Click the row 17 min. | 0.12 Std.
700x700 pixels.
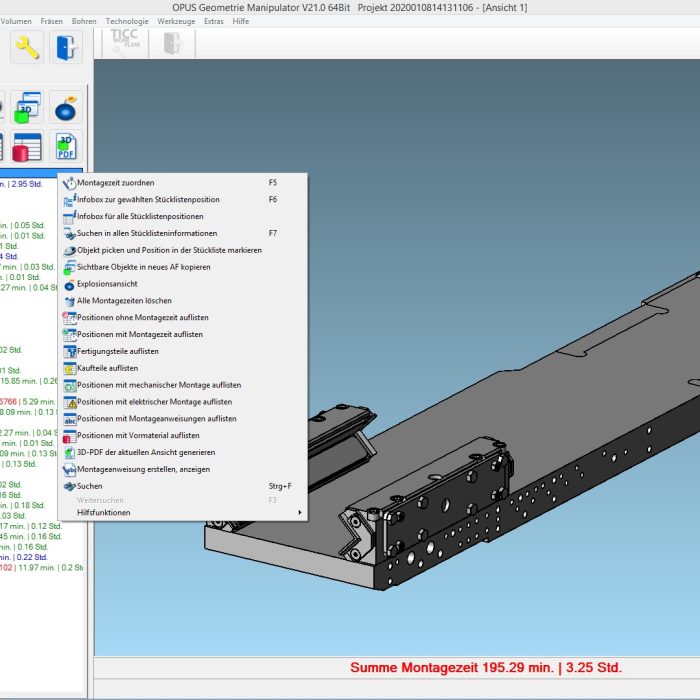coord(31,526)
